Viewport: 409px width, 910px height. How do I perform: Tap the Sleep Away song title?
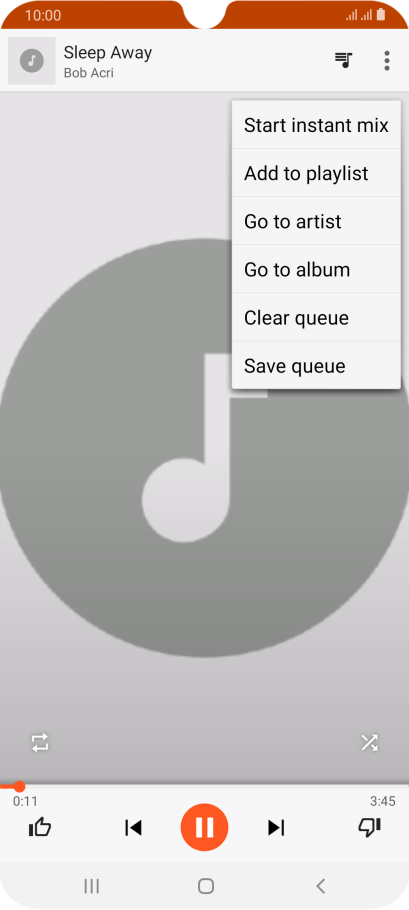coord(107,52)
